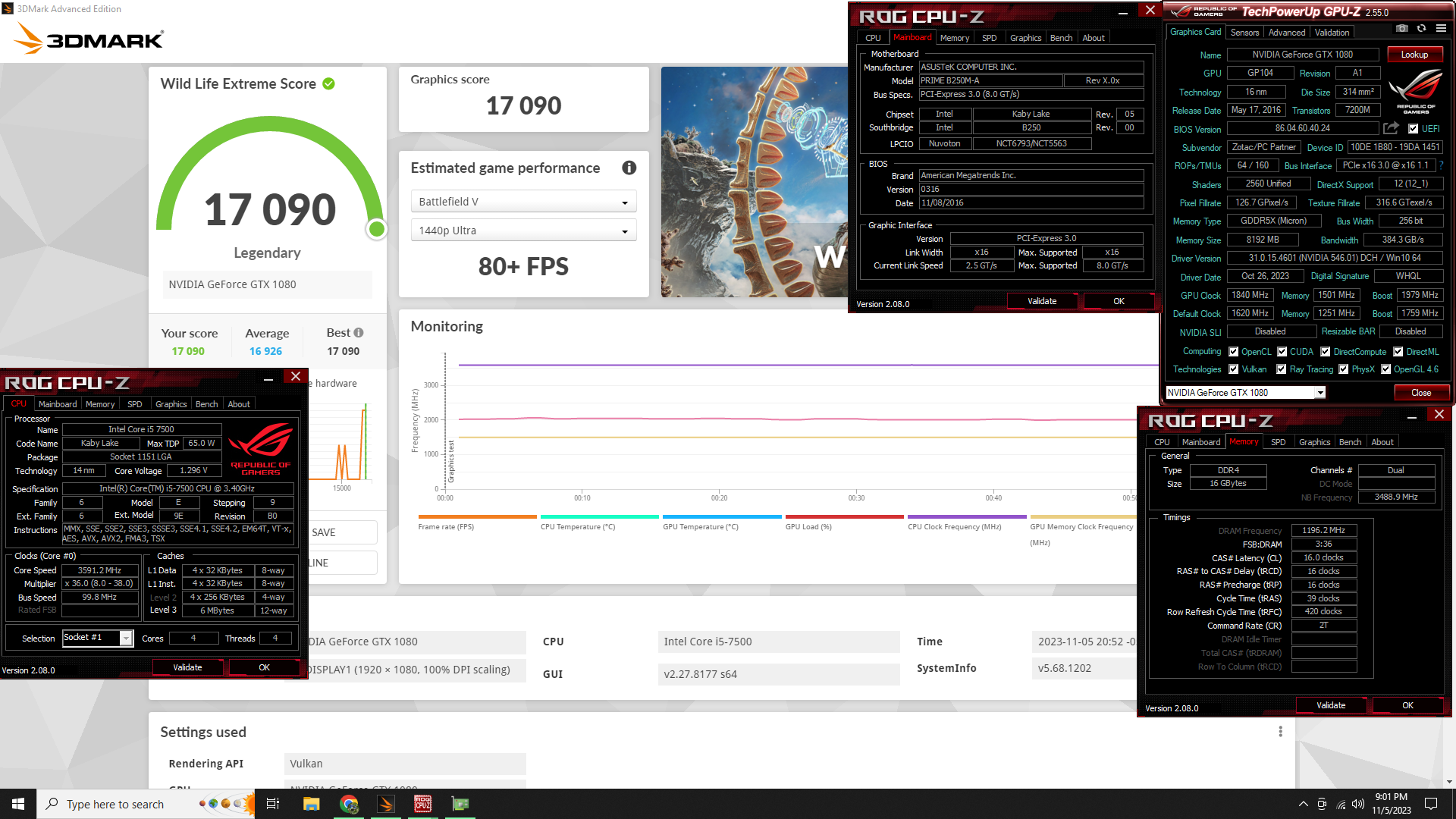Open the Battlefield V game dropdown
Viewport: 1456px width, 819px height.
click(523, 202)
